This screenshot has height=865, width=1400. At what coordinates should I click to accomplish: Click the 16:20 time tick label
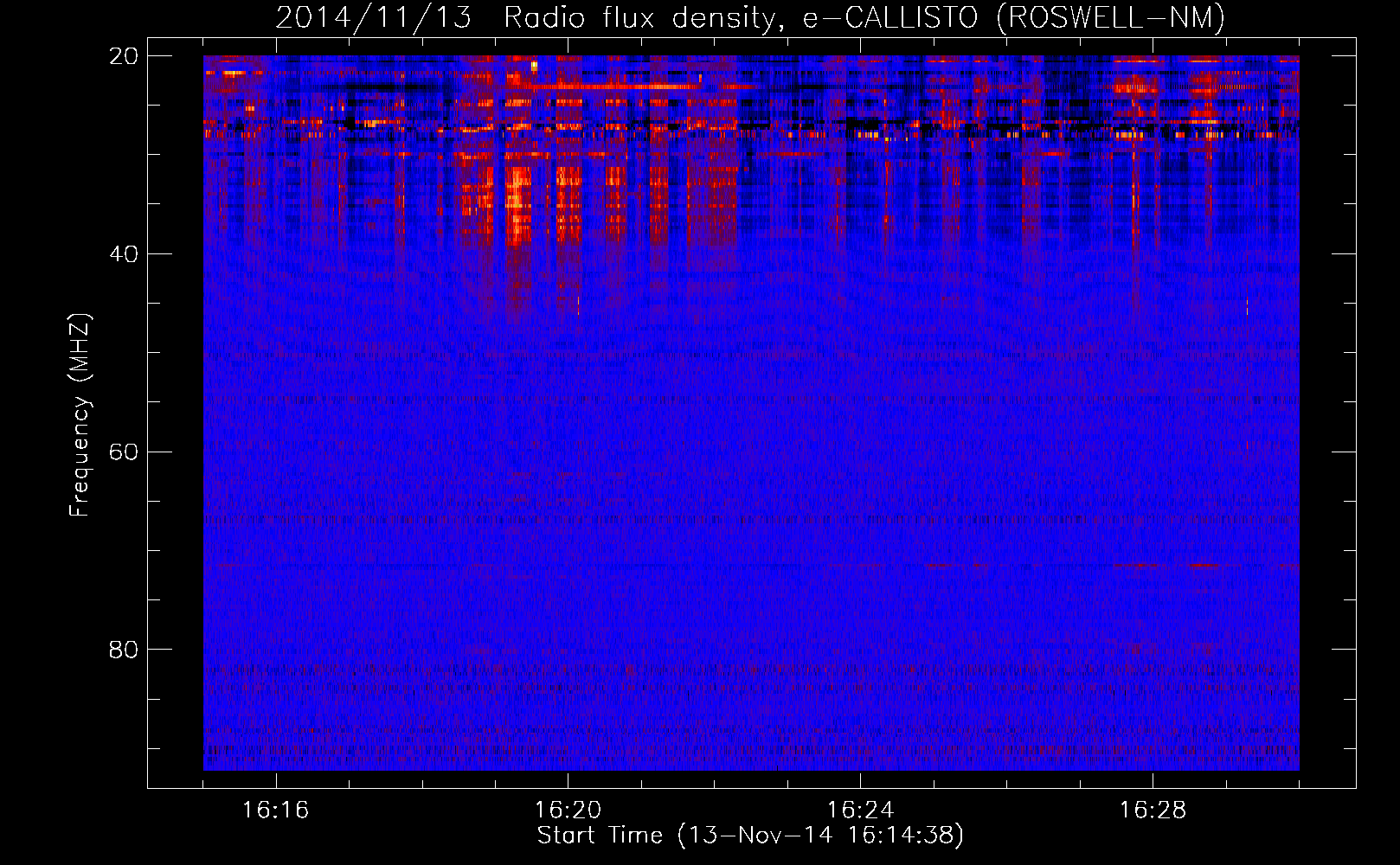(568, 811)
